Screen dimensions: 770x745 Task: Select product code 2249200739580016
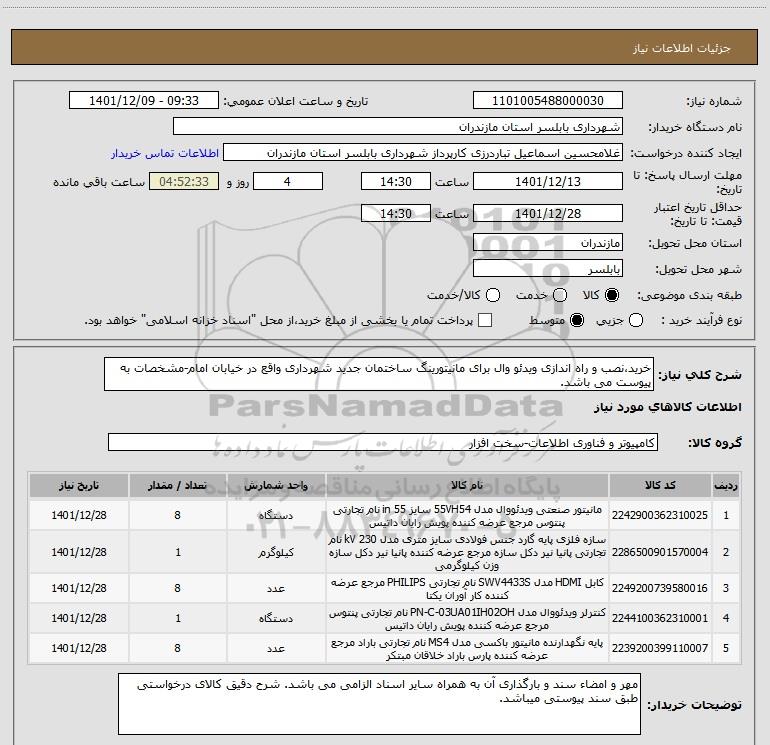pyautogui.click(x=660, y=588)
